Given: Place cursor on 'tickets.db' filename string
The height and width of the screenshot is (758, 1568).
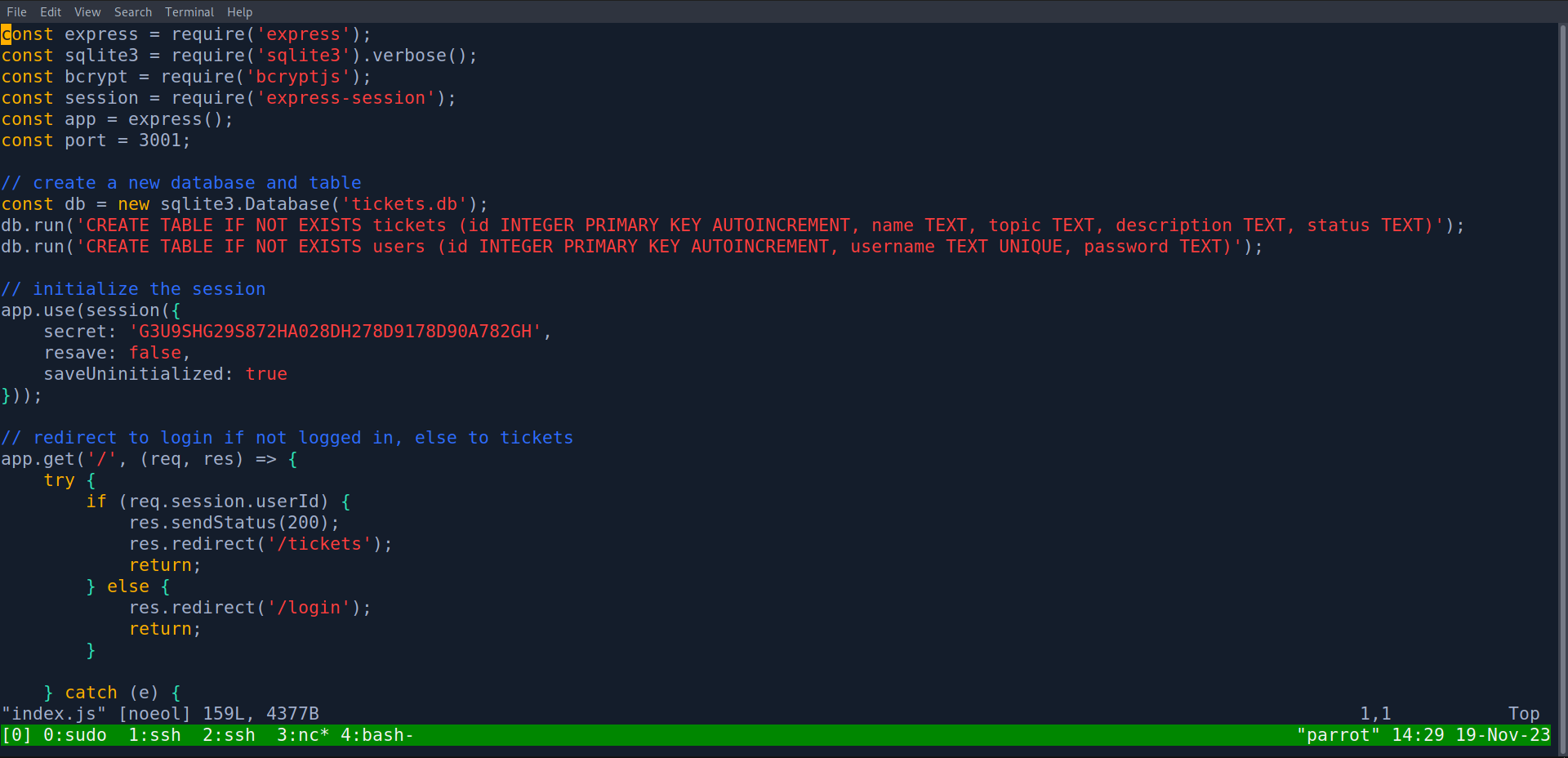Looking at the screenshot, I should click(x=403, y=204).
